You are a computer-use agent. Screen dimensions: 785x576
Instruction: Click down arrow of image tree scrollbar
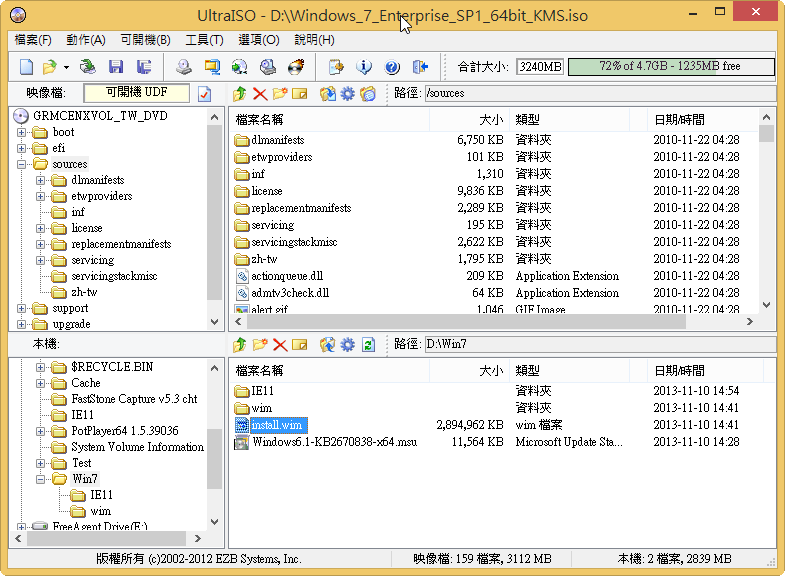pos(215,322)
